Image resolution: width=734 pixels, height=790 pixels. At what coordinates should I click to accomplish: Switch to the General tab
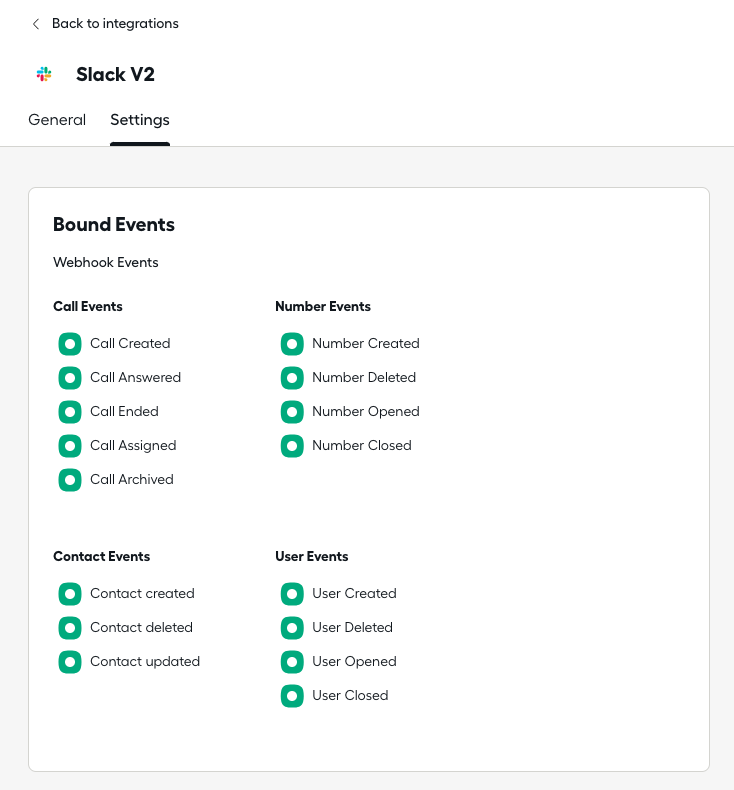pos(57,120)
